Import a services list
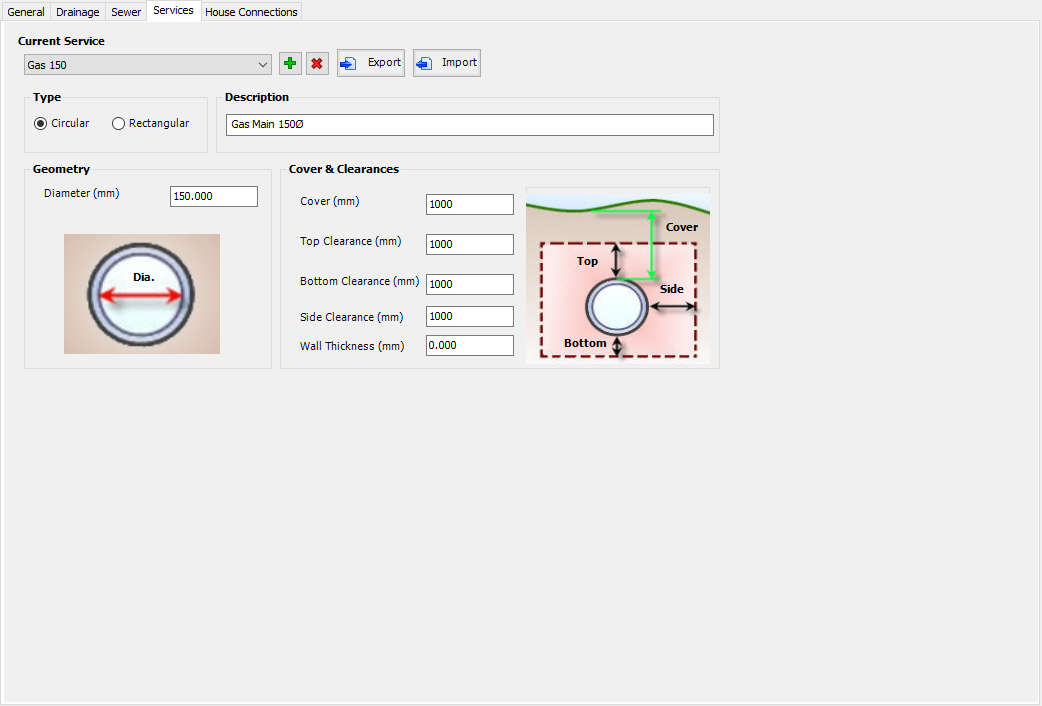Viewport: 1042px width, 706px height. (x=447, y=63)
